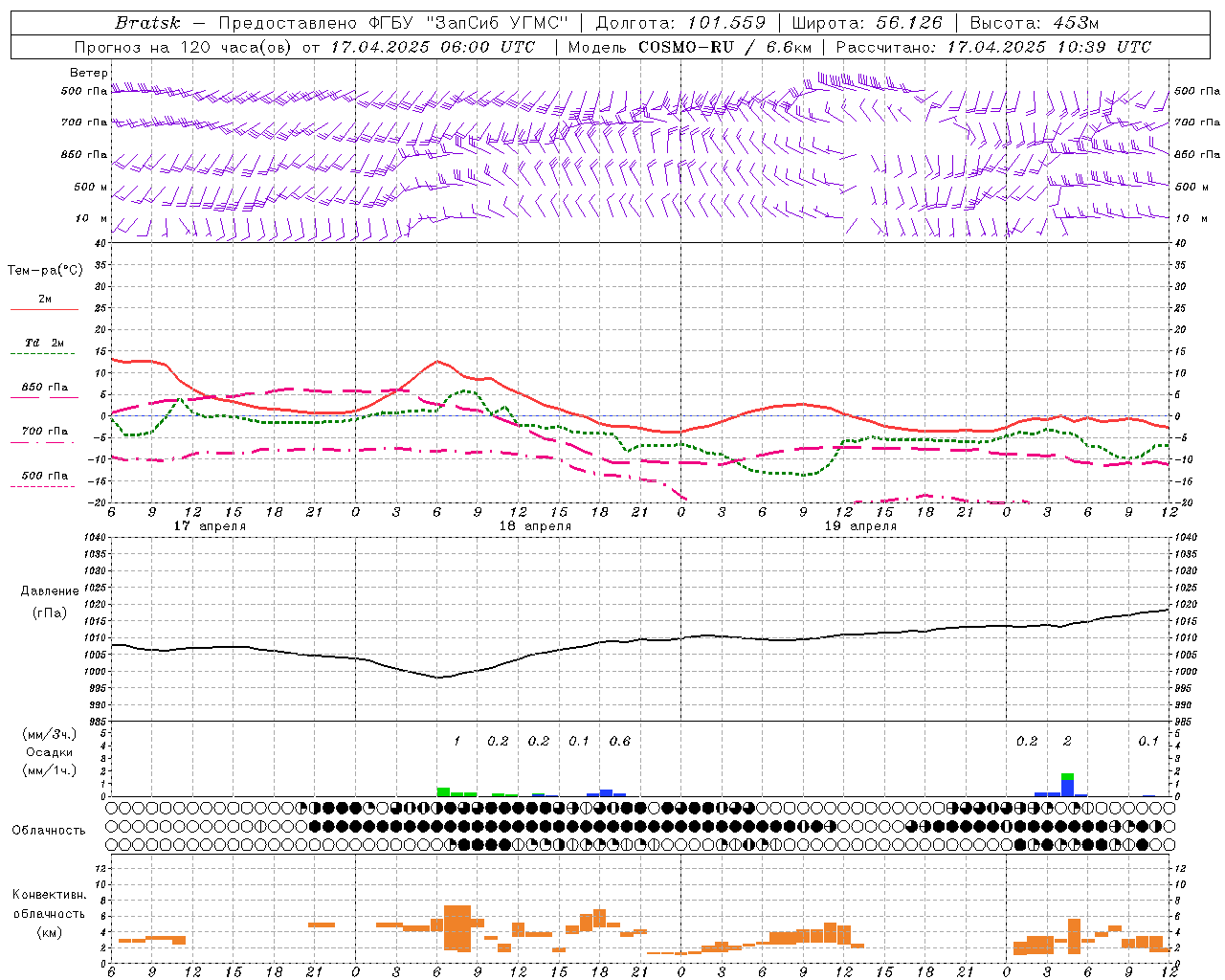Click the "Тем-ра(°C)" temperature panel label
The width and height of the screenshot is (1225, 980).
click(x=45, y=271)
